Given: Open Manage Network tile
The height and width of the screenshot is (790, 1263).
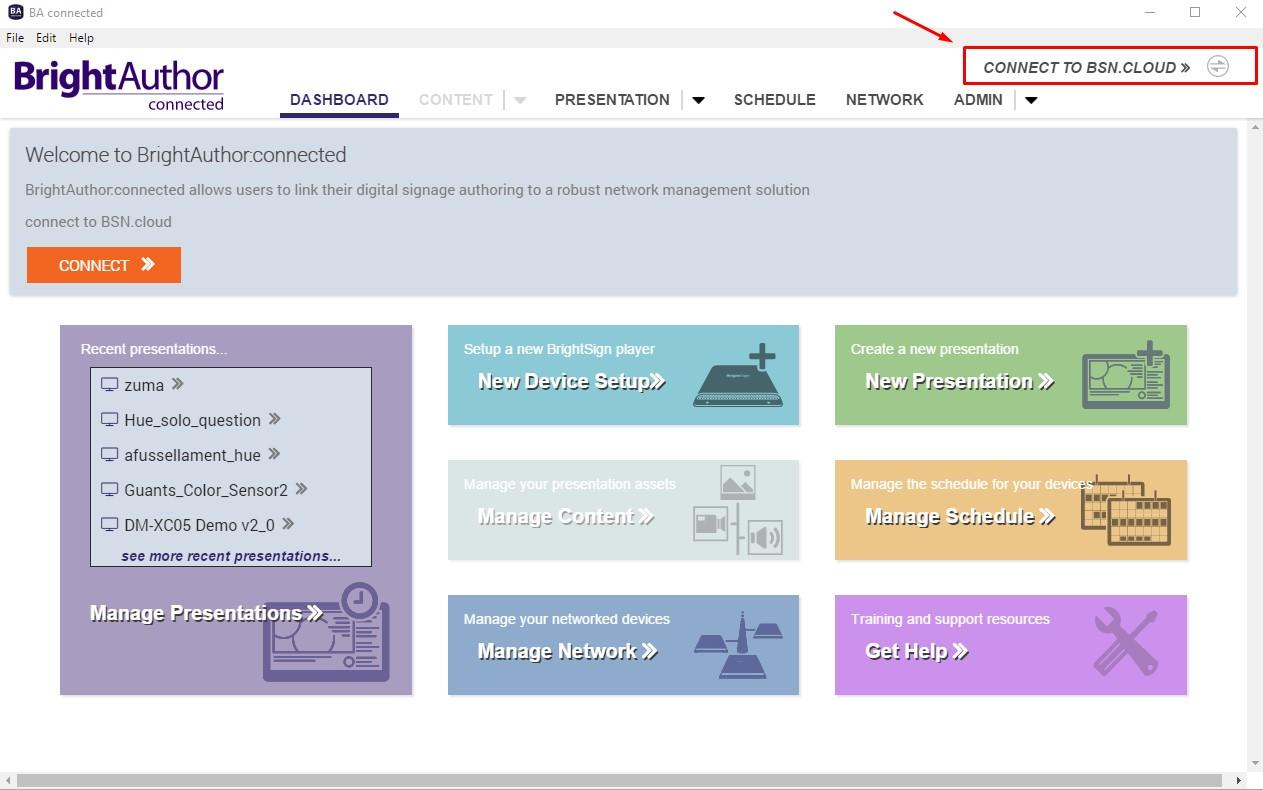Looking at the screenshot, I should click(623, 645).
